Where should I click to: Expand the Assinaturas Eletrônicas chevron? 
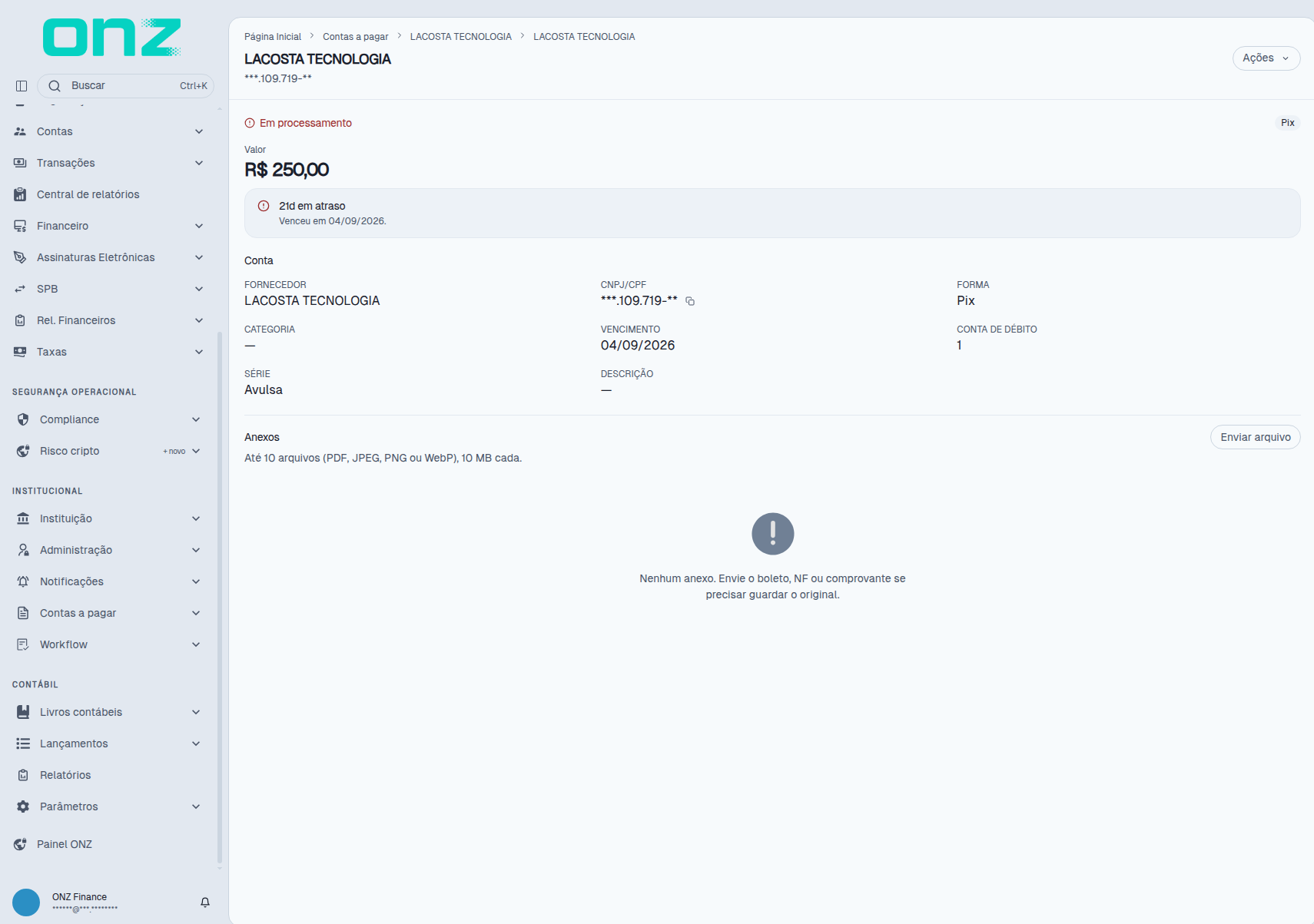point(199,257)
